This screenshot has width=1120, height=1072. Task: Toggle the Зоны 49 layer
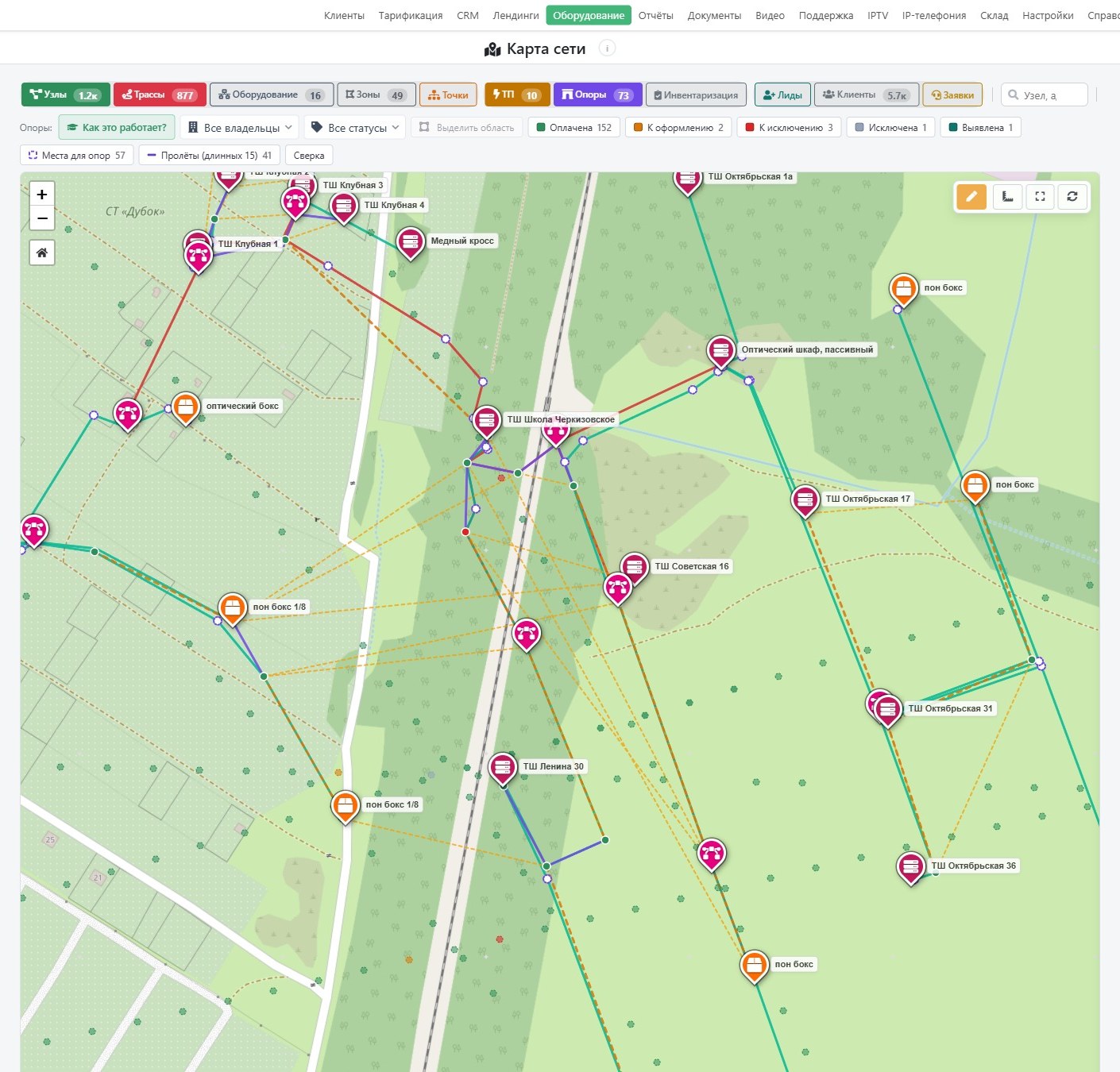(x=377, y=94)
